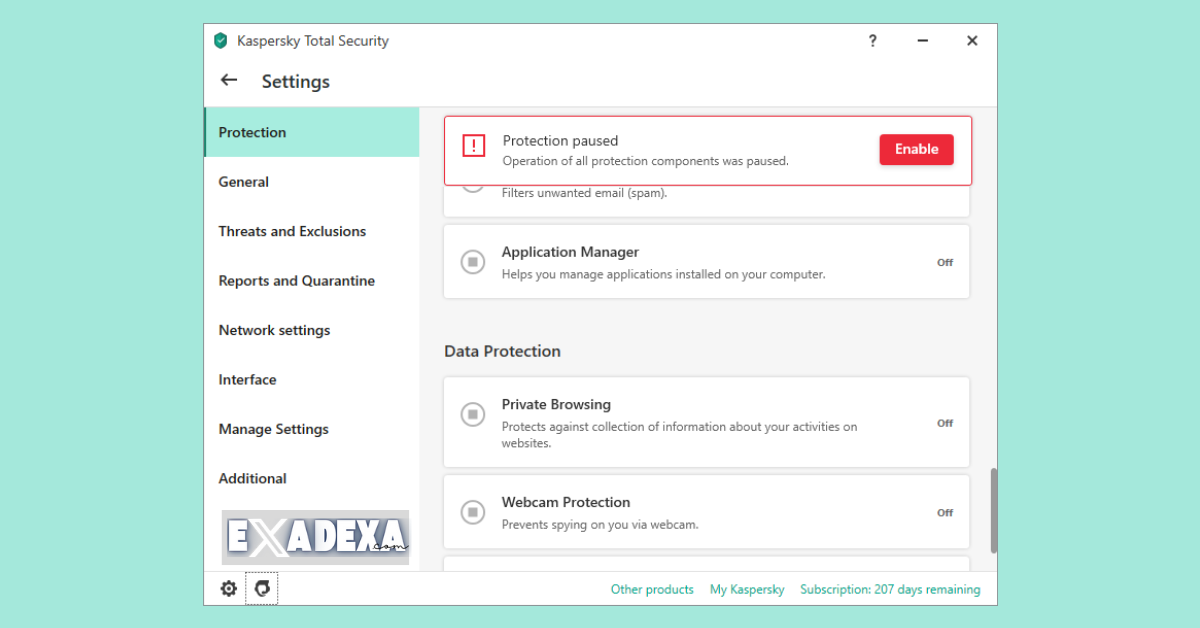The height and width of the screenshot is (628, 1200).
Task: Open help via the question mark icon
Action: coord(872,40)
